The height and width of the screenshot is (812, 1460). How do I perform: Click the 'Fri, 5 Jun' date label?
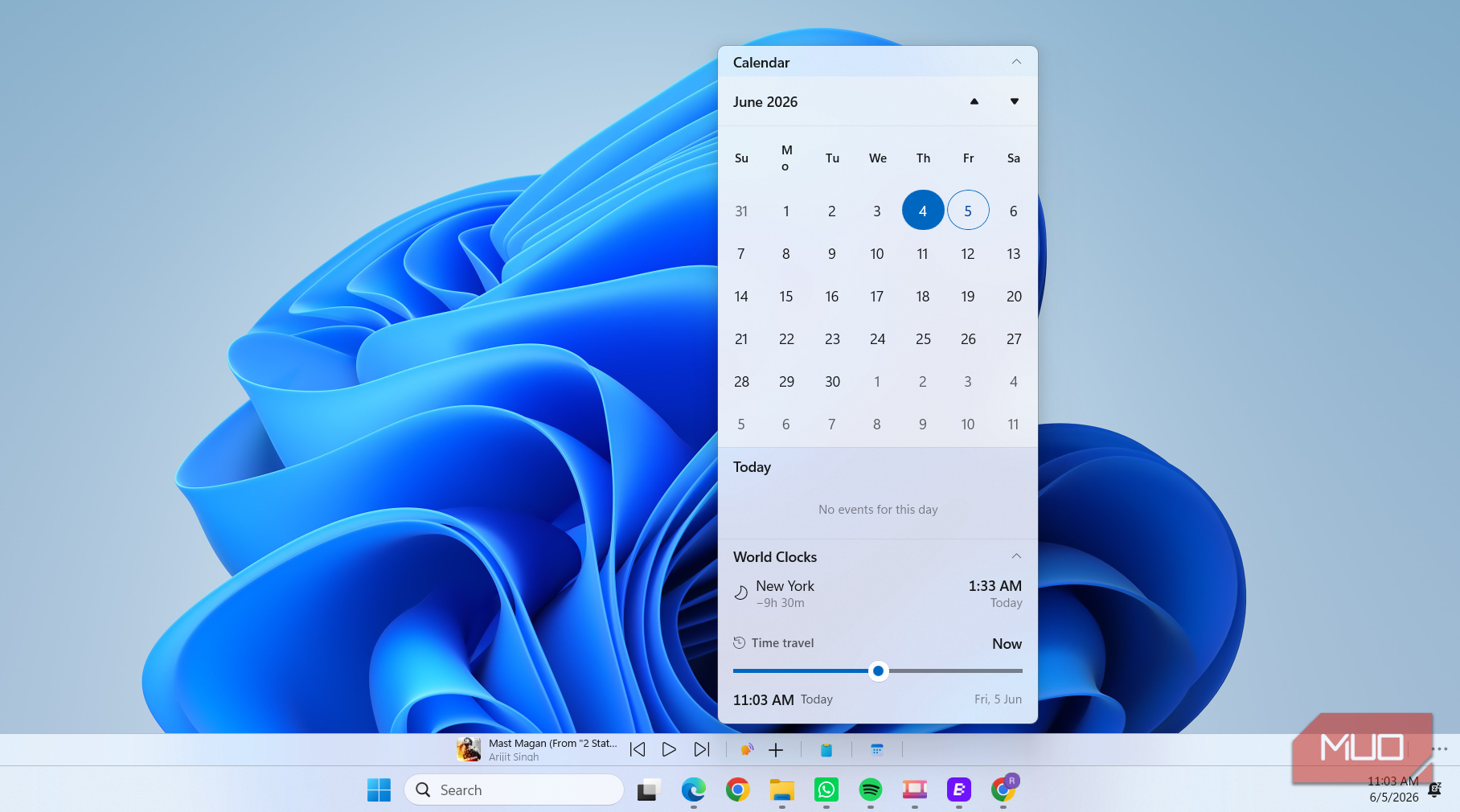pos(998,699)
